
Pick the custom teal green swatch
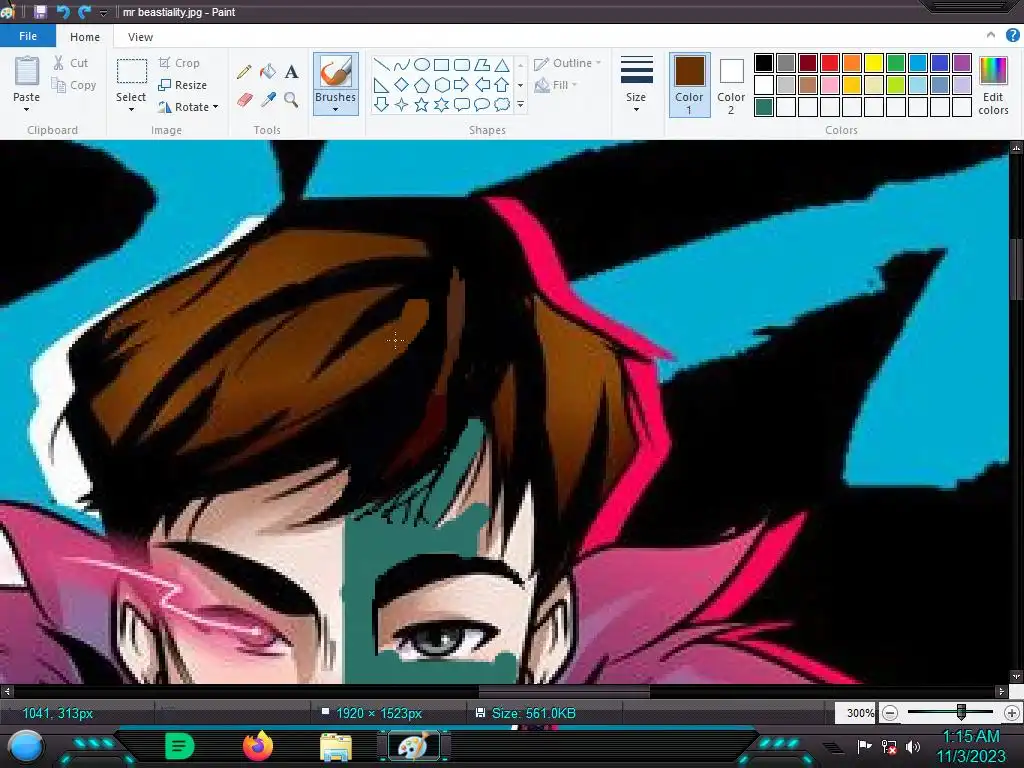pyautogui.click(x=764, y=106)
